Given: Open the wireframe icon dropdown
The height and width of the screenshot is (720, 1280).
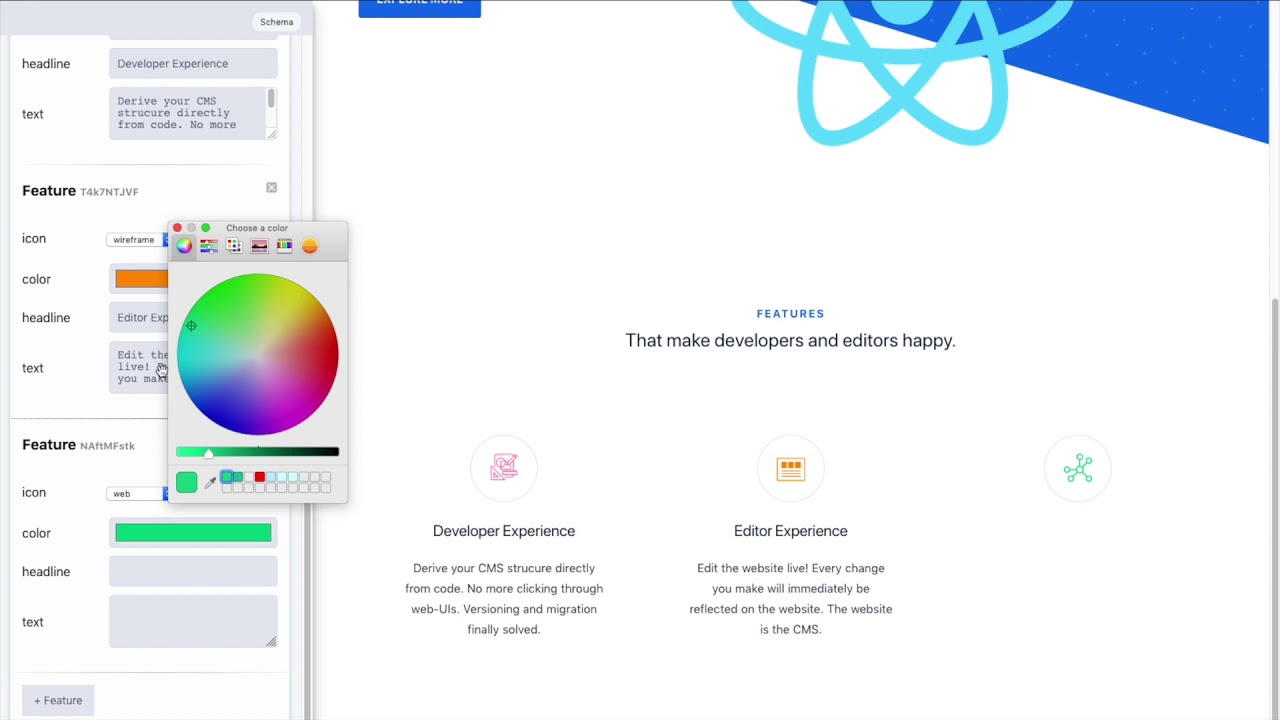Looking at the screenshot, I should [x=137, y=240].
